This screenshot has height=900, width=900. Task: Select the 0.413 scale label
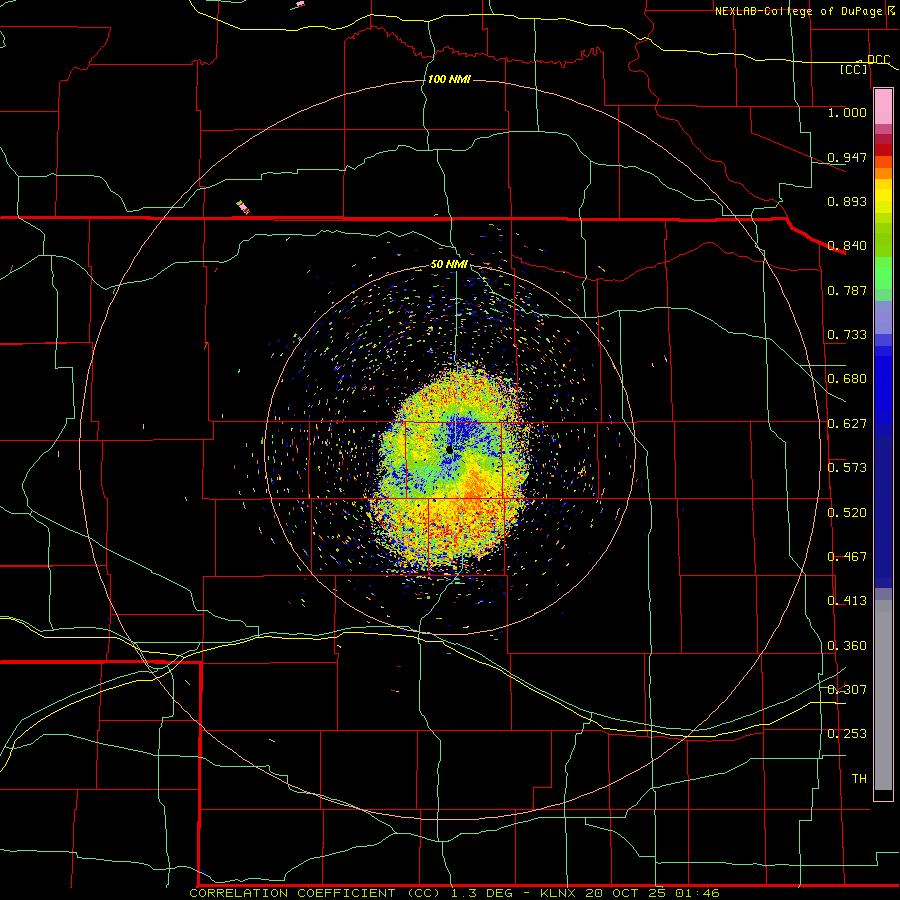click(x=847, y=601)
